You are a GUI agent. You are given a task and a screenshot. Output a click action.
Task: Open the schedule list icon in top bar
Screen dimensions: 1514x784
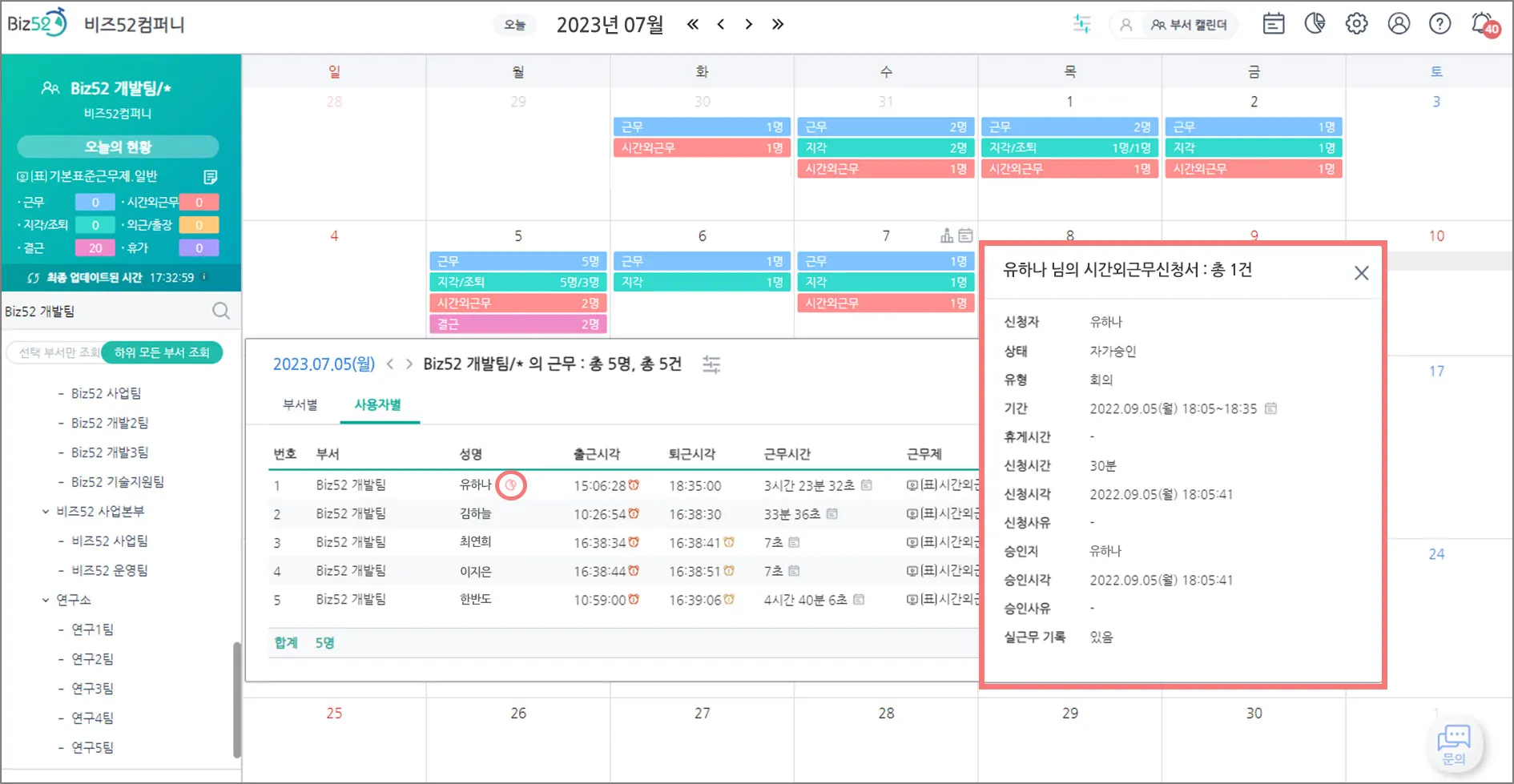coord(1274,24)
